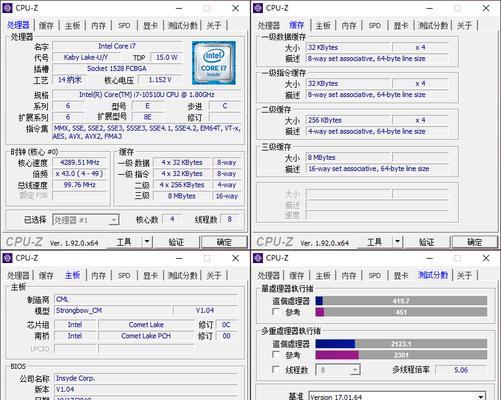Click CPU-Z title icon in the 处理器 window
This screenshot has width=501, height=400.
pyautogui.click(x=7, y=8)
